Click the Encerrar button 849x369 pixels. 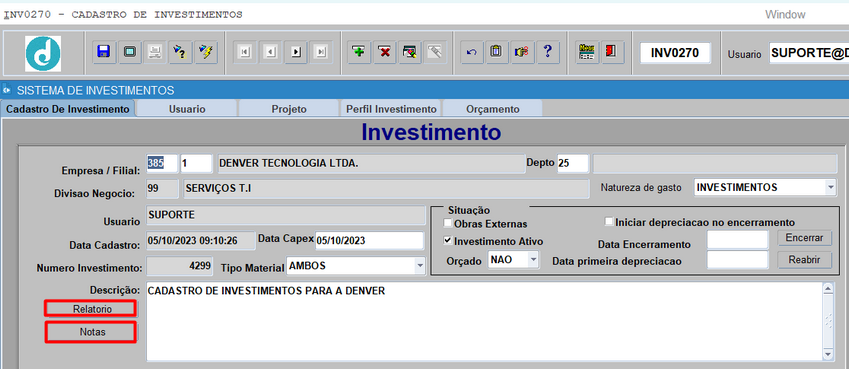click(805, 238)
